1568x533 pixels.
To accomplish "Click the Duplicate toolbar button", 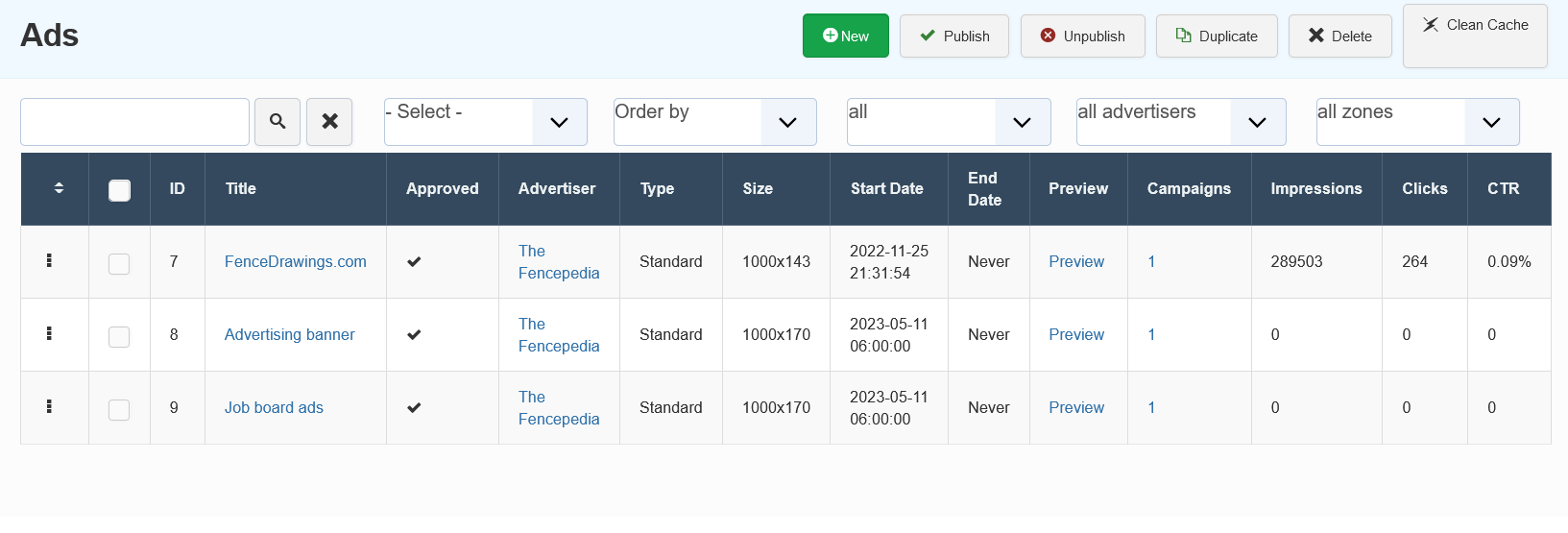I will point(1217,36).
